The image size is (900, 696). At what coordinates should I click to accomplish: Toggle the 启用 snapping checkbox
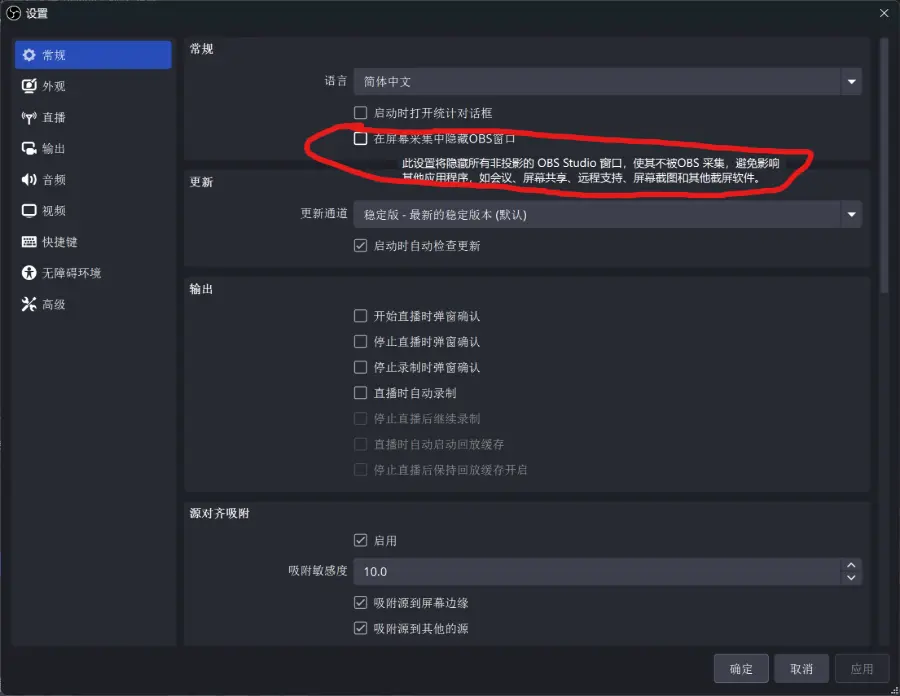(360, 540)
